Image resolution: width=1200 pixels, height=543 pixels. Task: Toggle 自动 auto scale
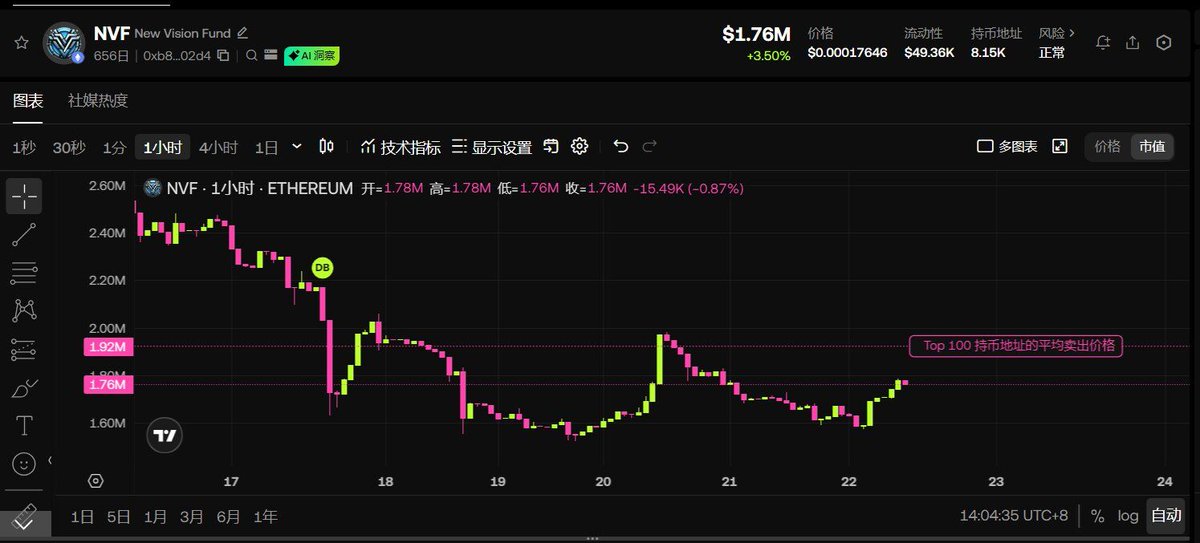pos(1166,516)
